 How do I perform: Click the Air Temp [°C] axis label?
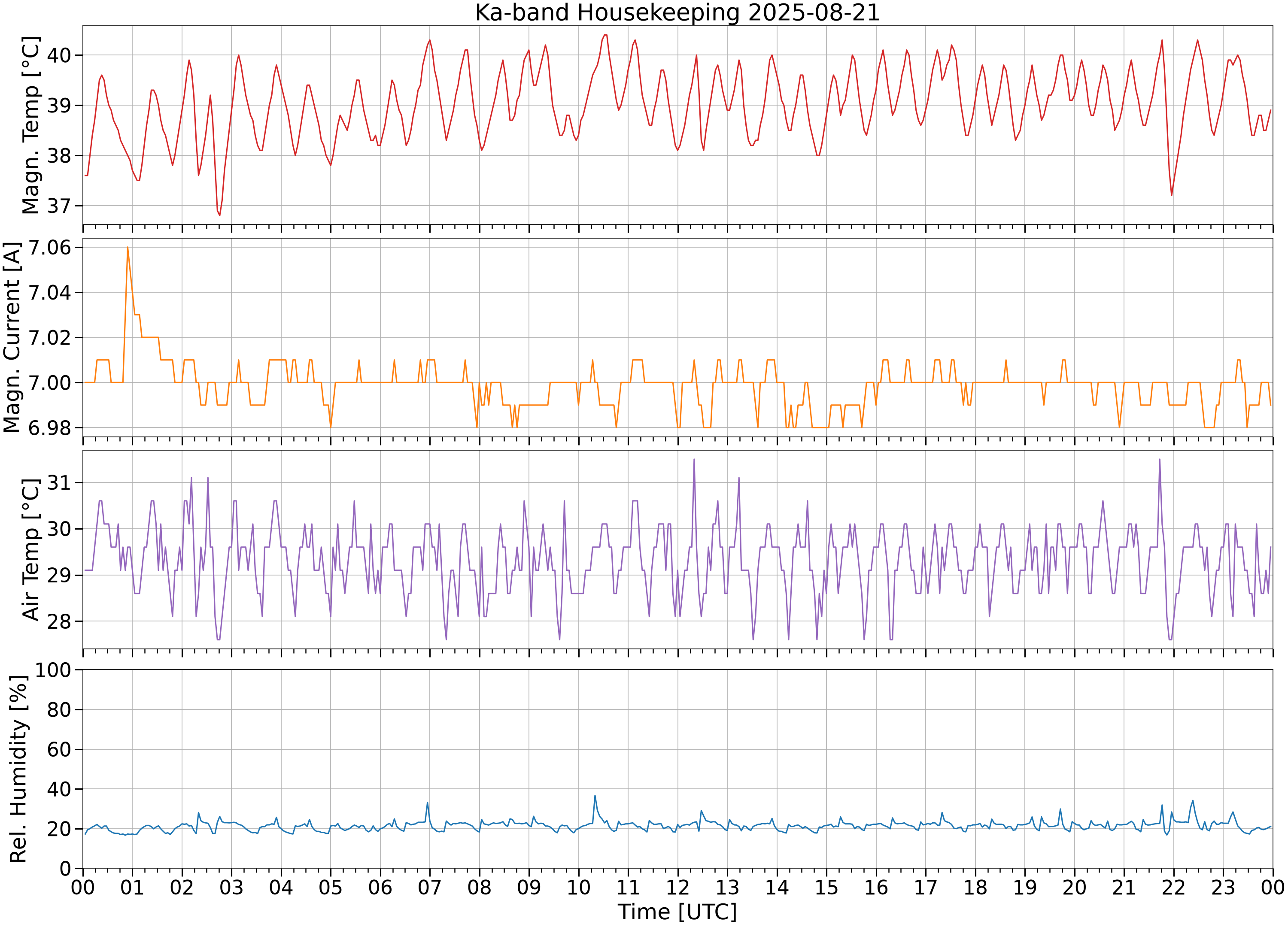click(x=30, y=549)
